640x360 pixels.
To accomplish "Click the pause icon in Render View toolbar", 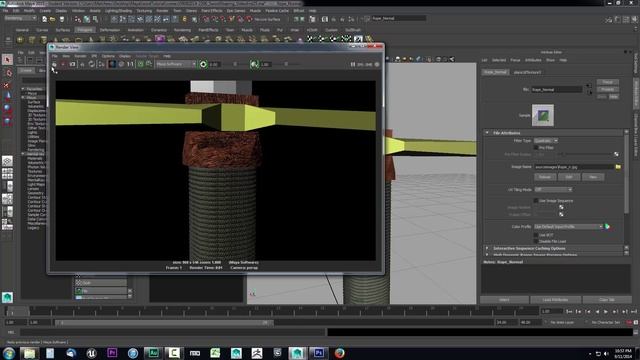I will (353, 64).
